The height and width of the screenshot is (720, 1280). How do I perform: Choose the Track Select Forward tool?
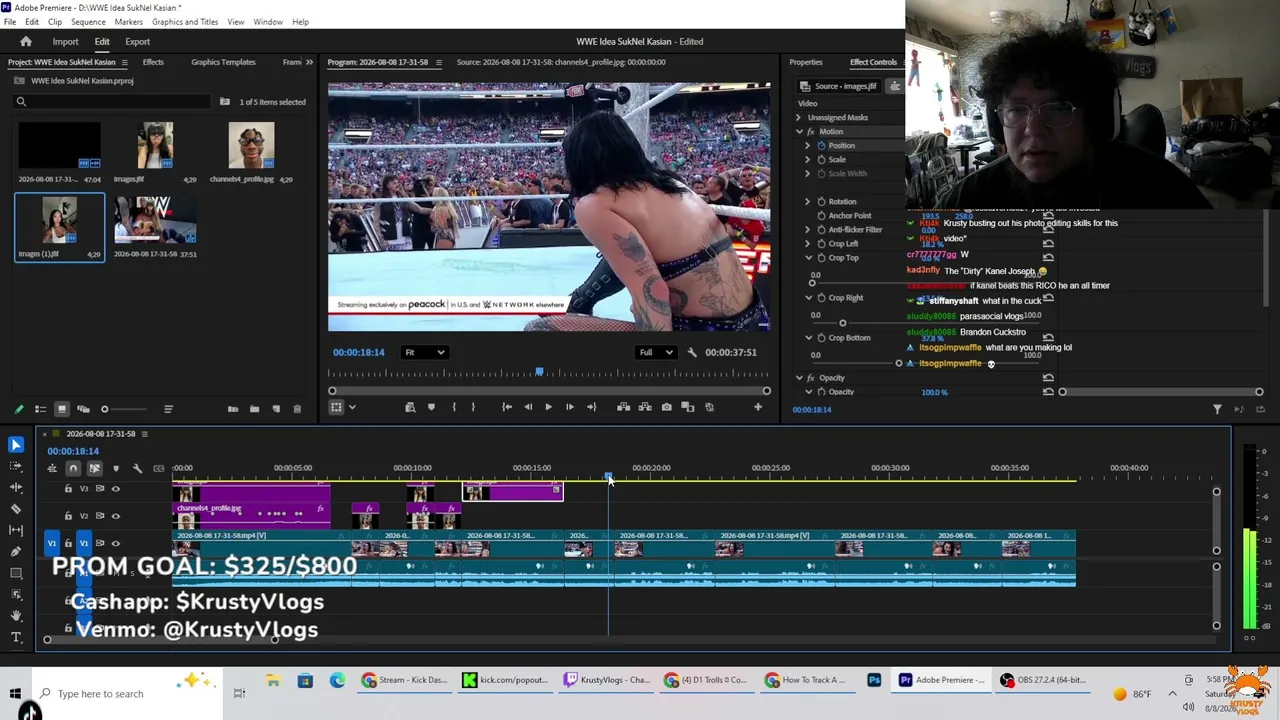click(x=16, y=466)
